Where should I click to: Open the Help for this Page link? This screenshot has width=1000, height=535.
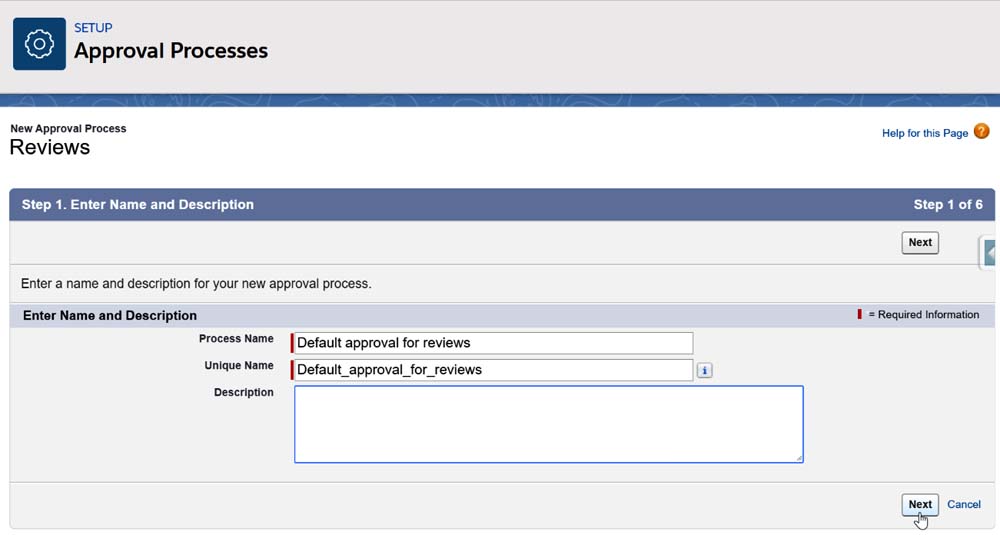[924, 133]
